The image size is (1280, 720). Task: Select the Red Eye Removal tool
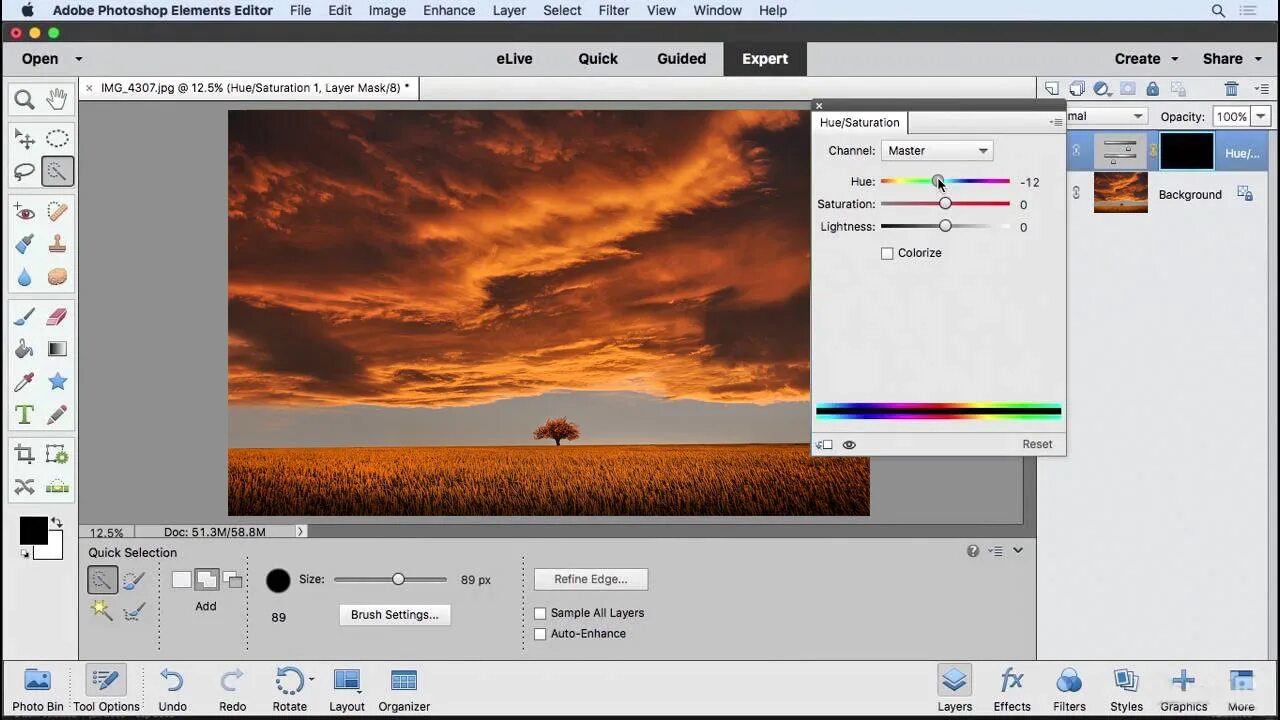click(25, 211)
